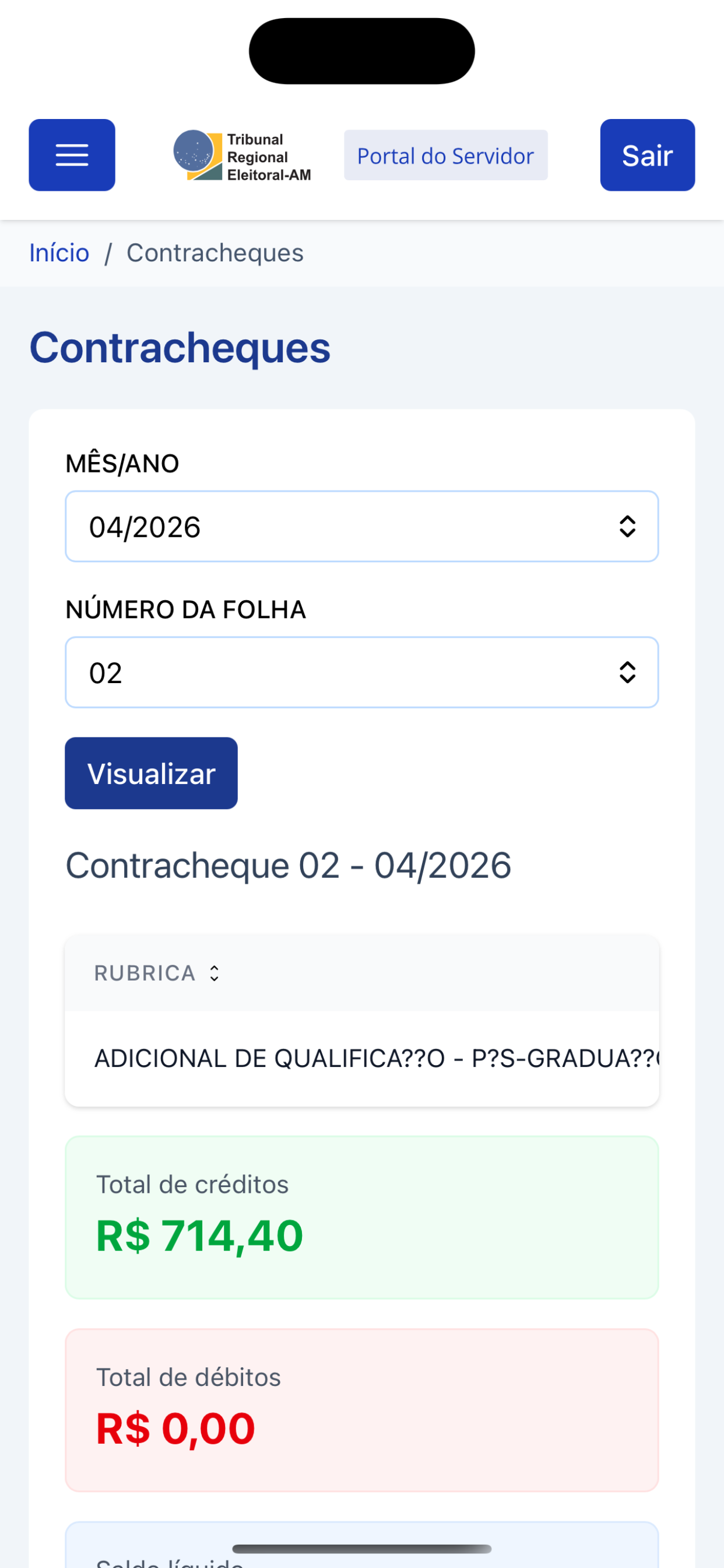The image size is (724, 1568).
Task: Click Contracheques breadcrumb item
Action: pos(215,253)
